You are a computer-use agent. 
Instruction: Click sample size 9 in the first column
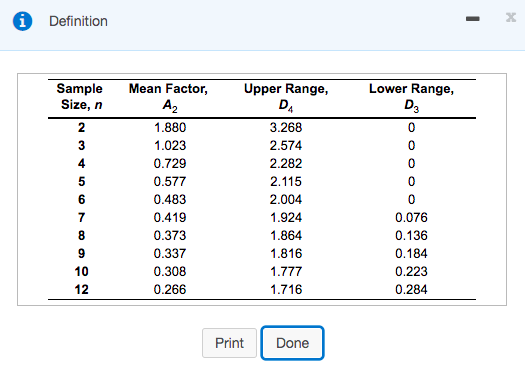pyautogui.click(x=81, y=253)
